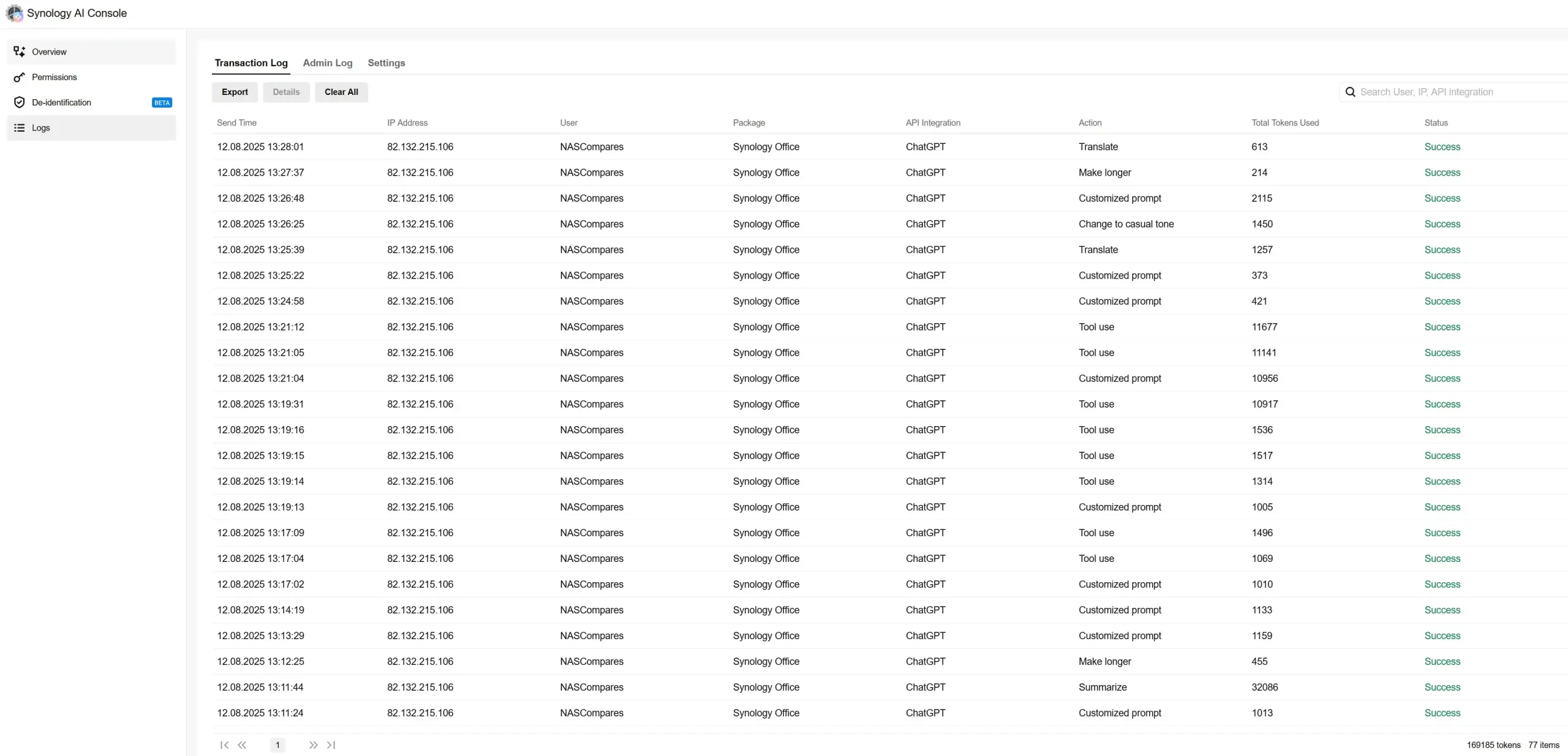Select the row sent at 13:19:15
The height and width of the screenshot is (756, 1568).
click(x=890, y=455)
